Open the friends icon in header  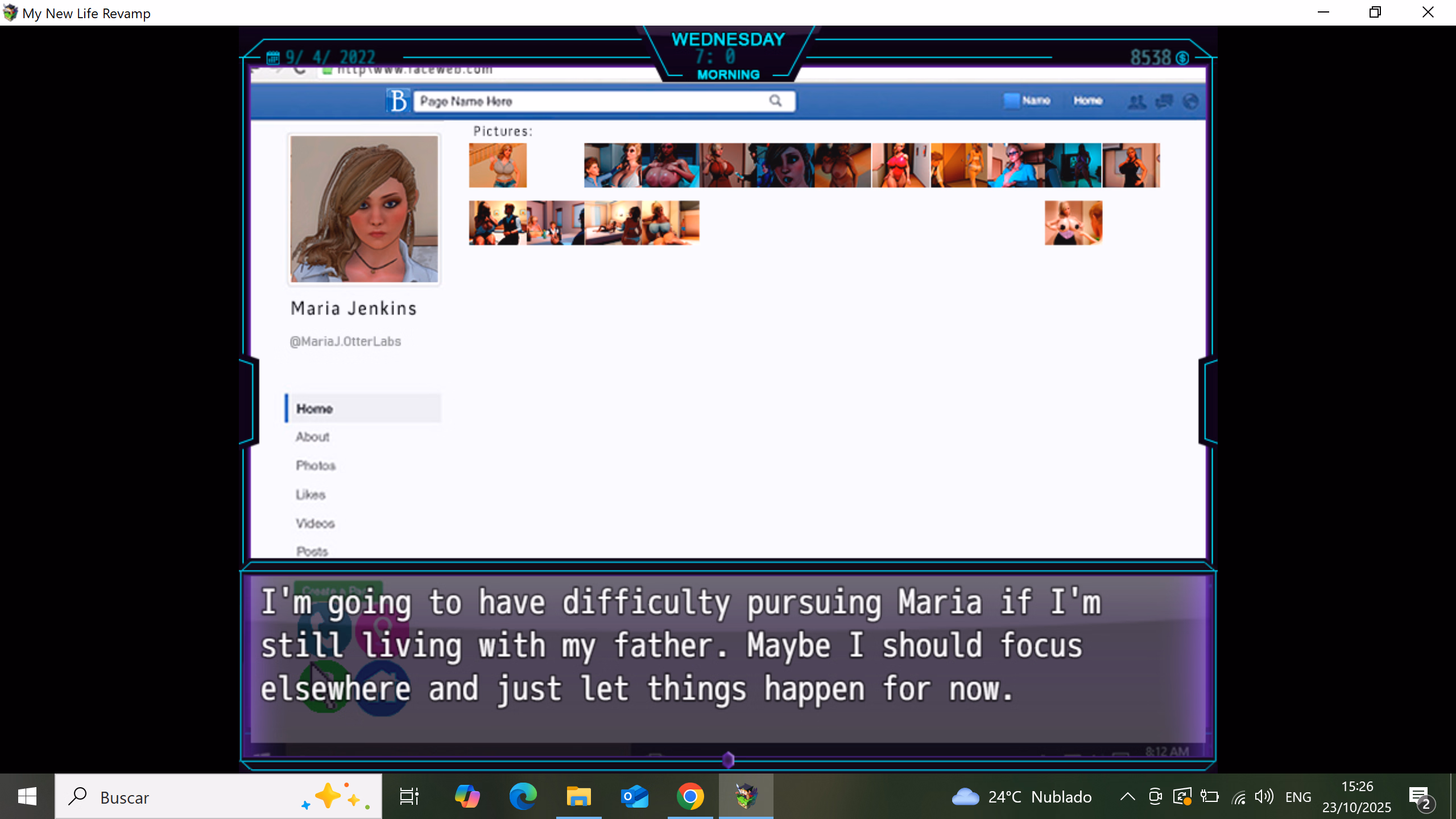pos(1136,101)
